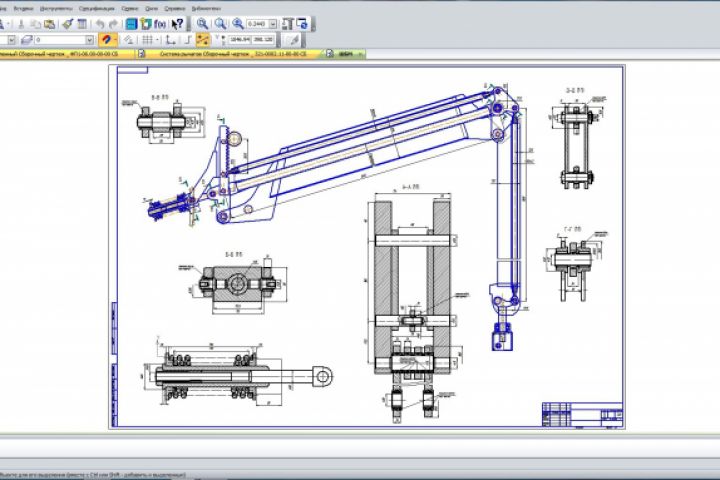The width and height of the screenshot is (720, 480).
Task: Open the Properties icon next to brush
Action: (82, 24)
